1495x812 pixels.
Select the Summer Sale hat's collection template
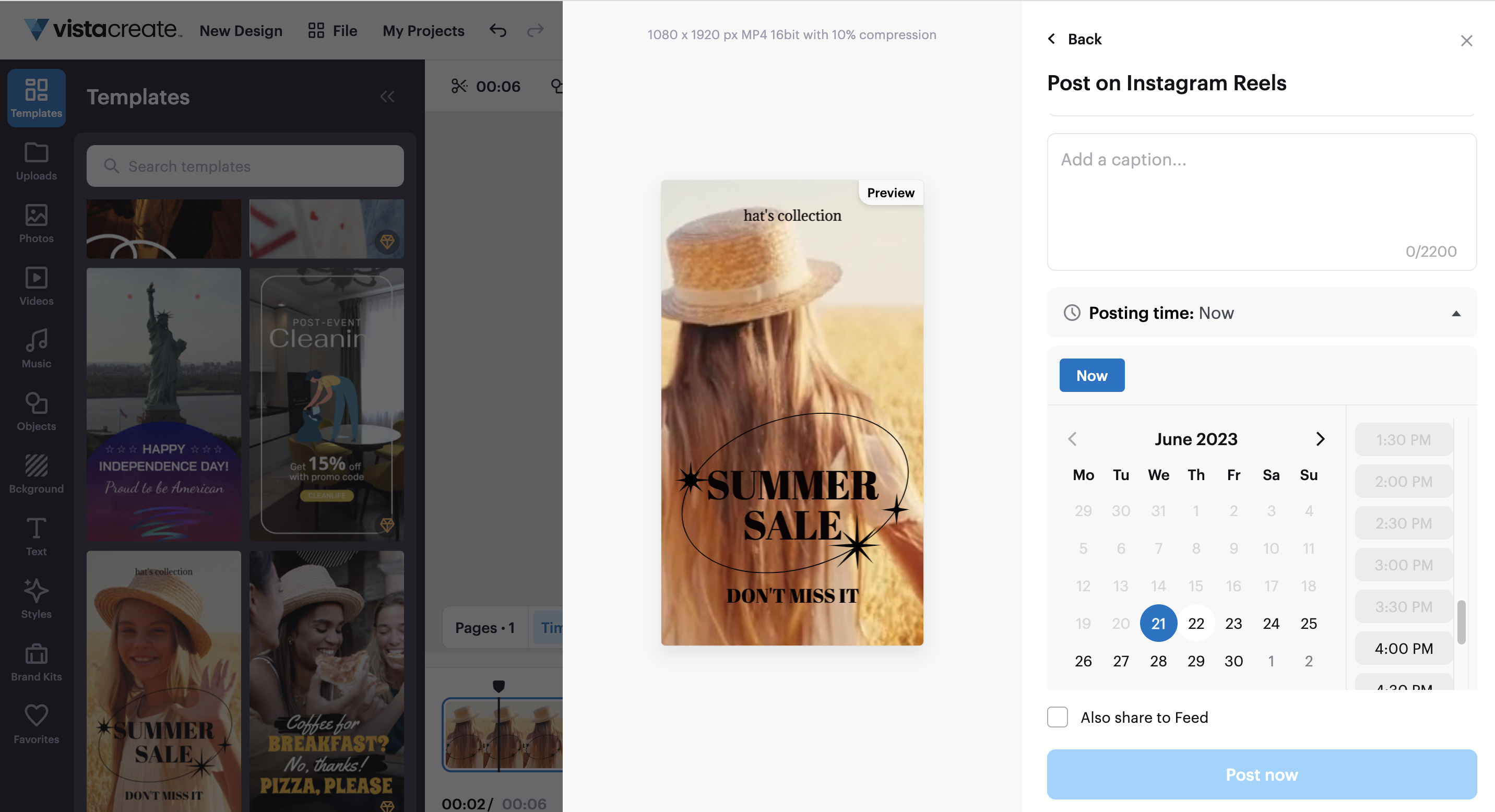click(164, 682)
